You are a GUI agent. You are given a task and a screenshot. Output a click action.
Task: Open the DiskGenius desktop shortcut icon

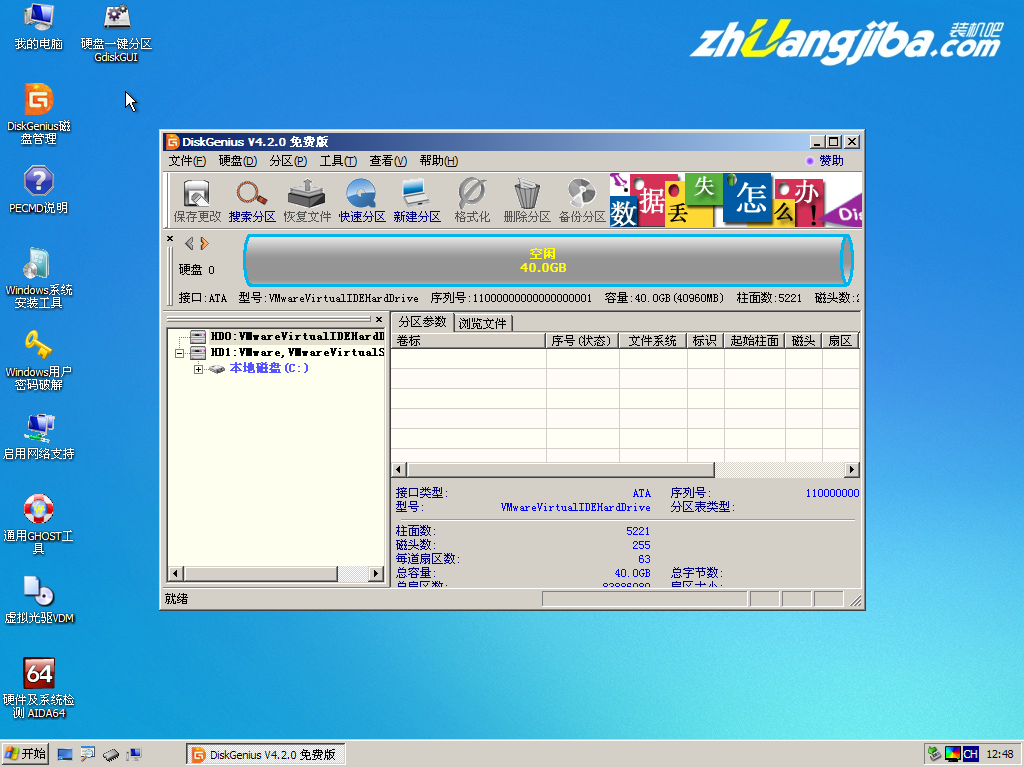38,101
